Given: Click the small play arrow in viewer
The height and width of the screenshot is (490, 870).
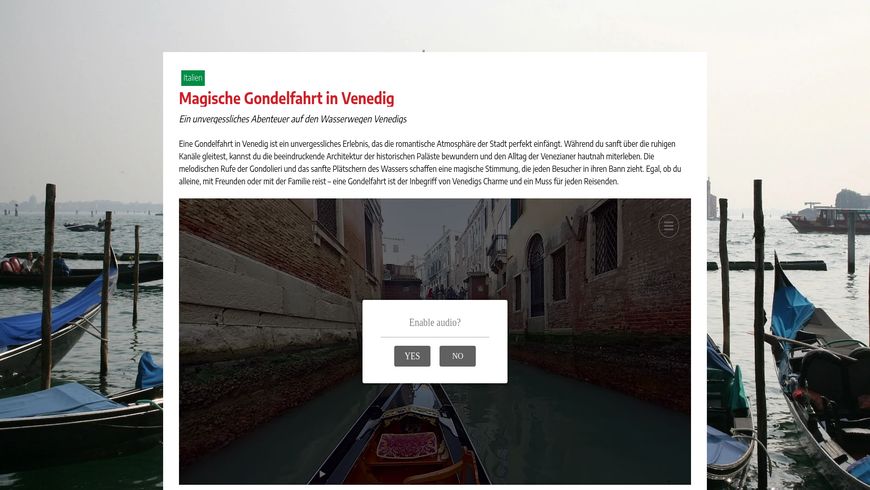Looking at the screenshot, I should (322, 474).
